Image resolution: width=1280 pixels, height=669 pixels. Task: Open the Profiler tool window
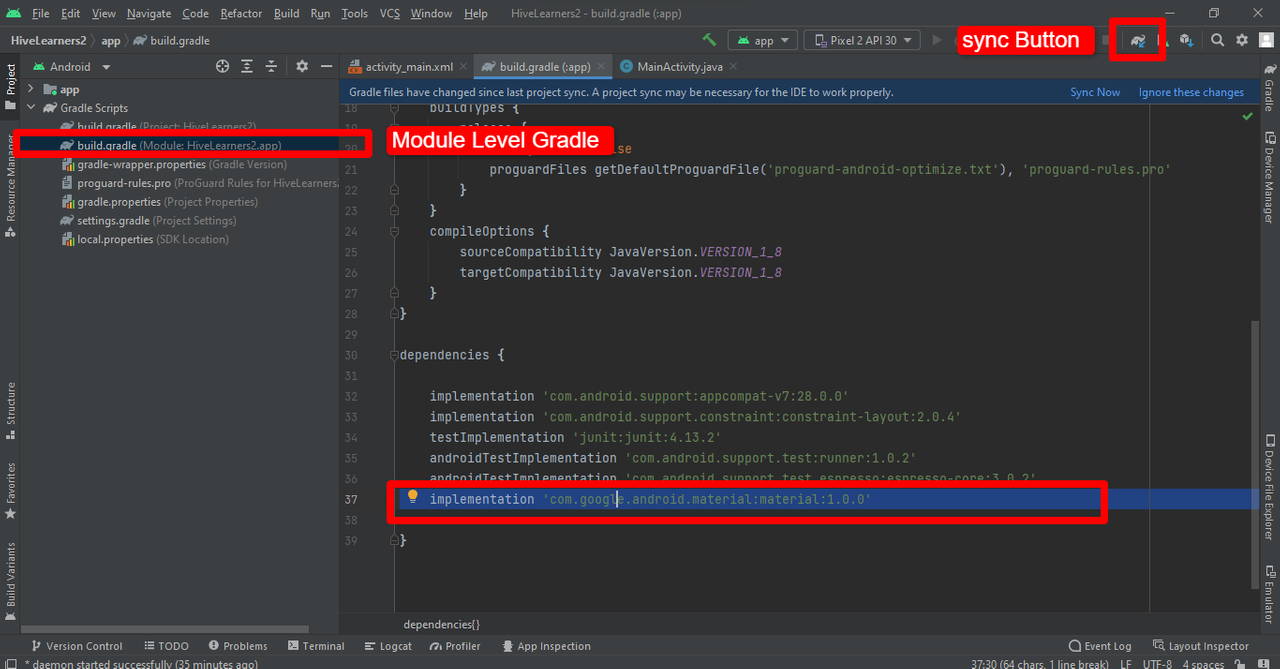coord(455,646)
